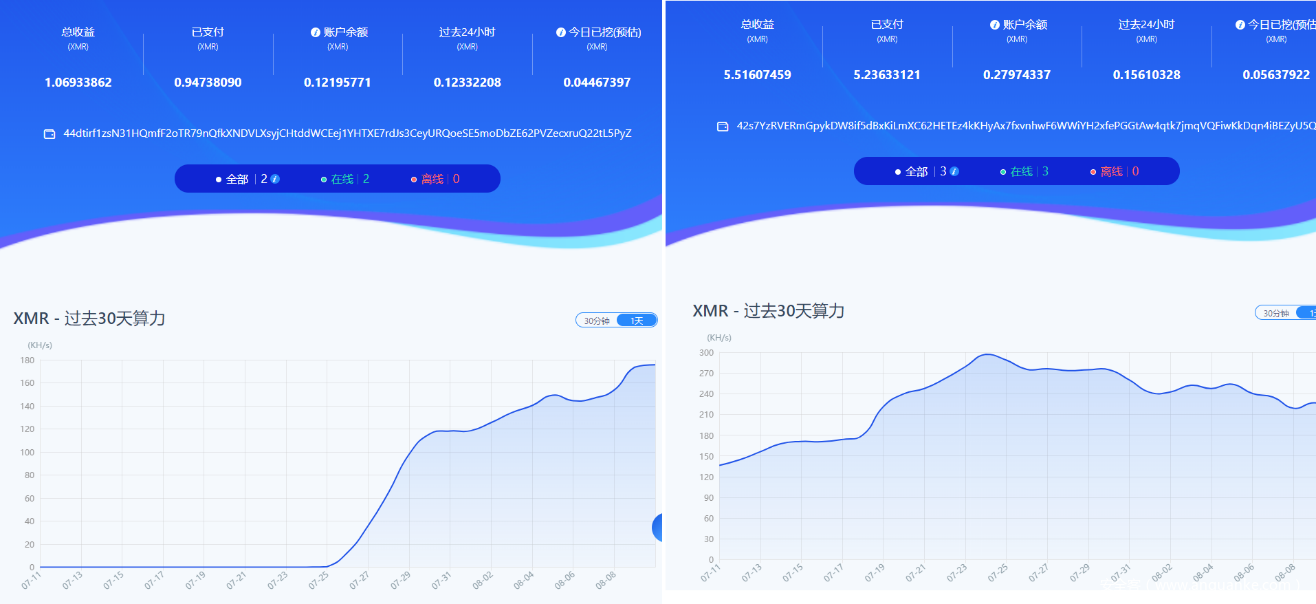
Task: Click the wallet address starting with 44dtirf1
Action: click(x=347, y=134)
